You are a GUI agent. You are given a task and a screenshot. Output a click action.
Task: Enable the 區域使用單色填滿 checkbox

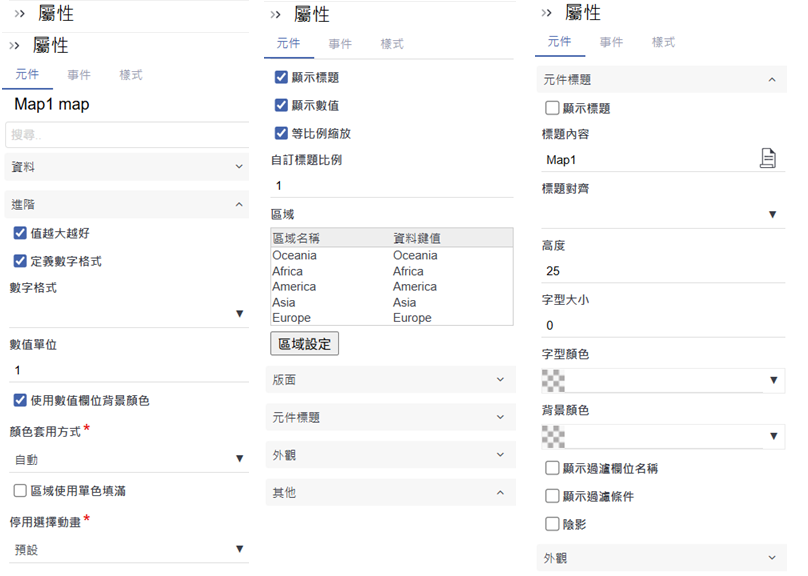click(x=20, y=491)
